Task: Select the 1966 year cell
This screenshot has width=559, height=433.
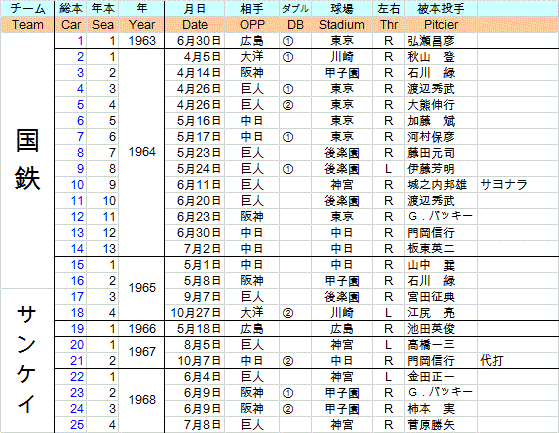Action: click(x=142, y=329)
